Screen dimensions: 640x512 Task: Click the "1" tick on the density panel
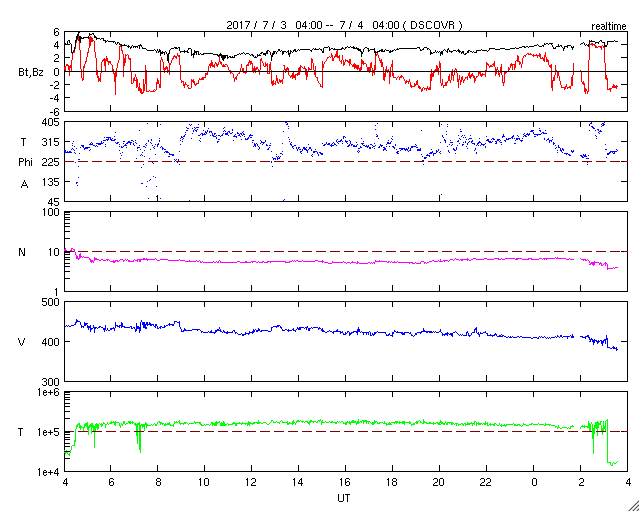(57, 291)
